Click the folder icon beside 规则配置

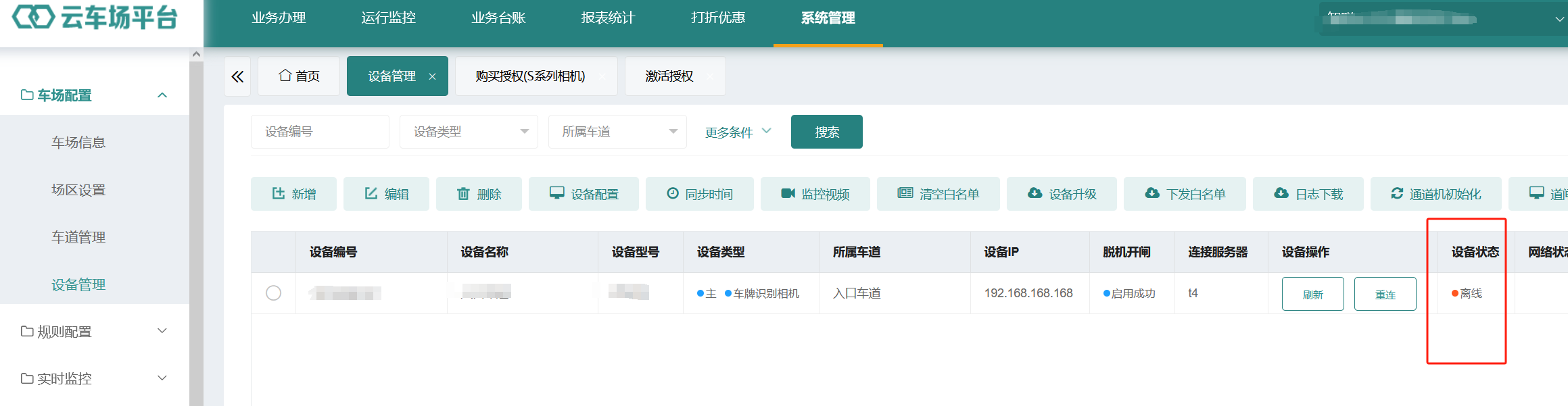[x=27, y=331]
